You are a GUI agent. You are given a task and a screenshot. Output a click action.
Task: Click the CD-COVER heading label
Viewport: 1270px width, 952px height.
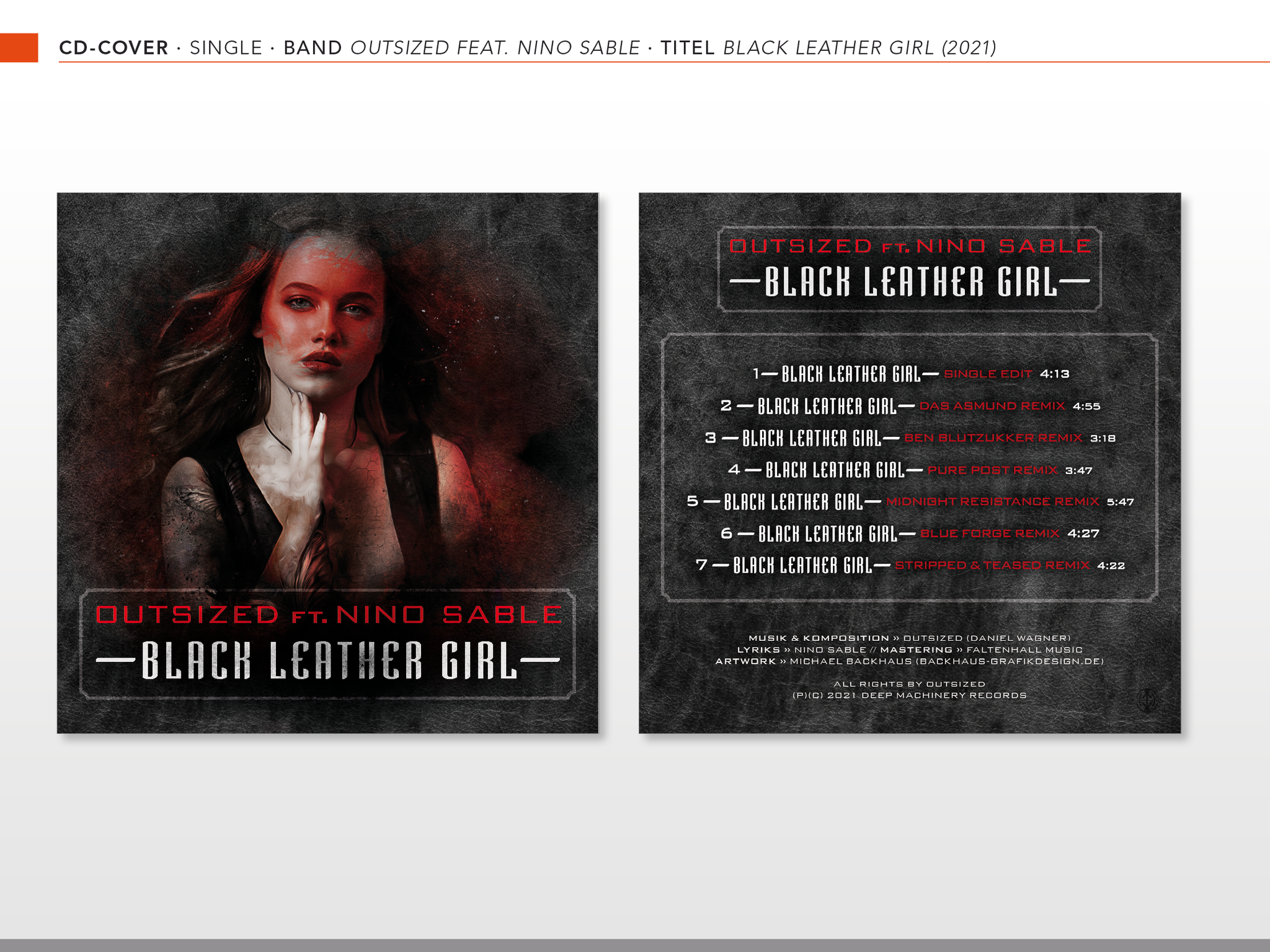point(113,48)
